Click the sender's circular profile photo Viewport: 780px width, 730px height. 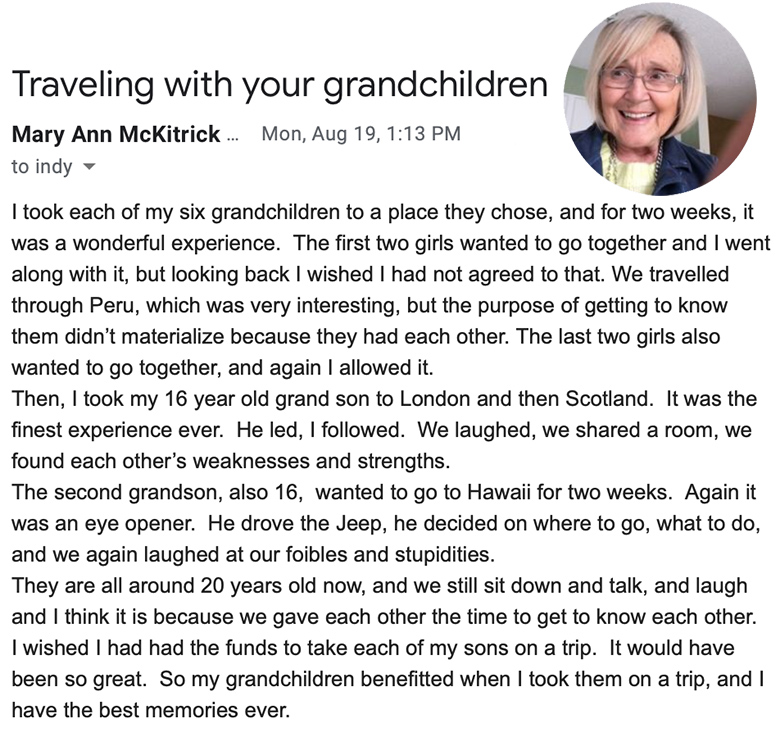tap(660, 99)
